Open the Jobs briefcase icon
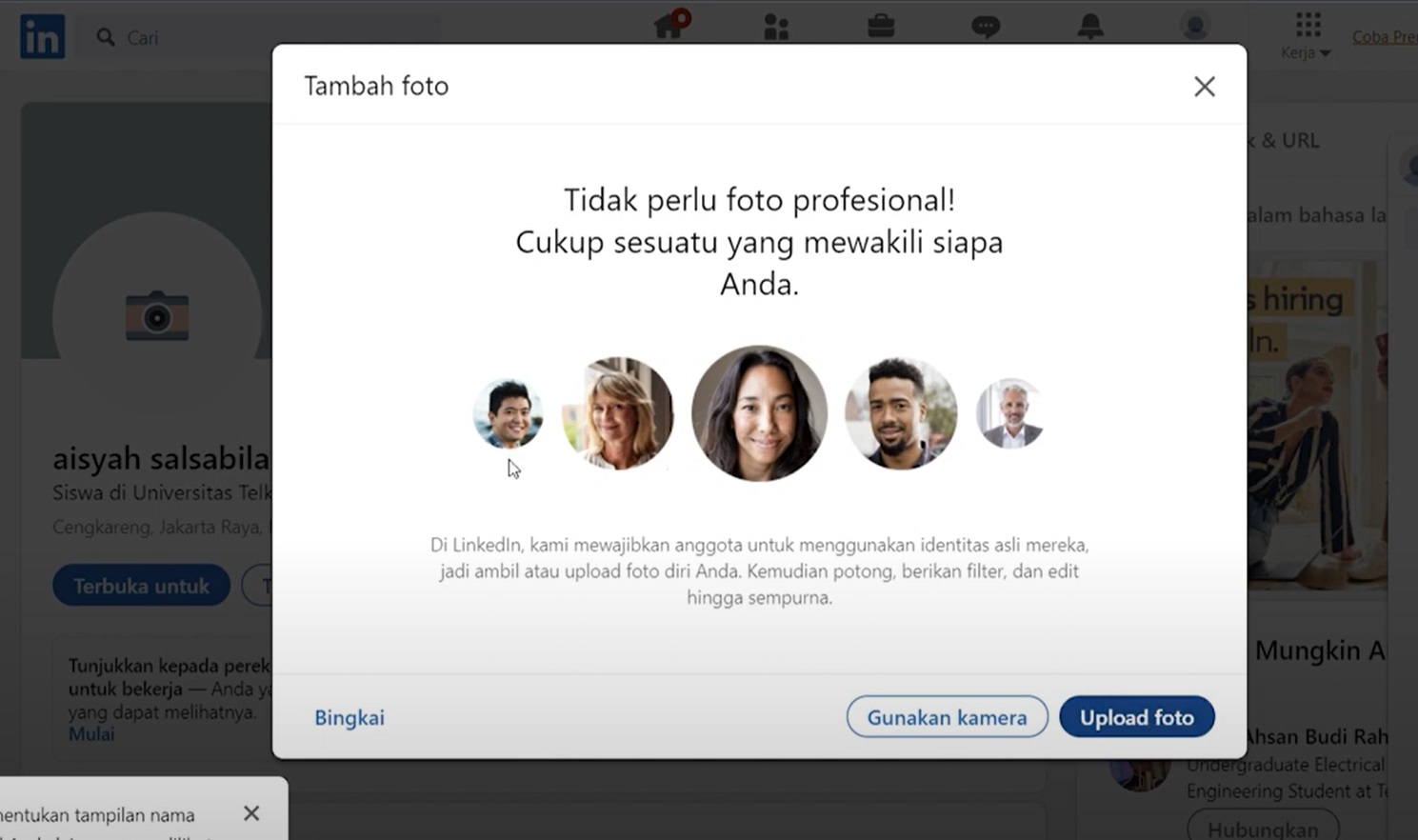Image resolution: width=1418 pixels, height=840 pixels. click(x=881, y=26)
